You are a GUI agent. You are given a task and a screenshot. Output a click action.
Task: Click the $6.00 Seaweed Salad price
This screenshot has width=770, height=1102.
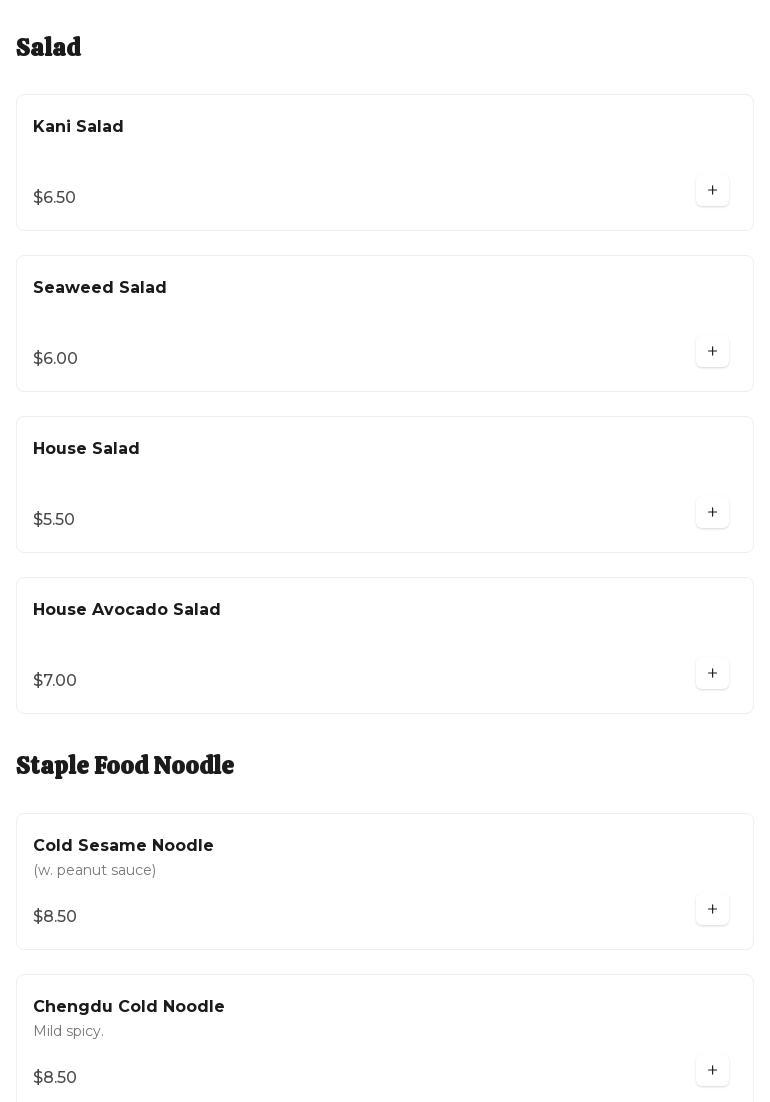pos(56,359)
